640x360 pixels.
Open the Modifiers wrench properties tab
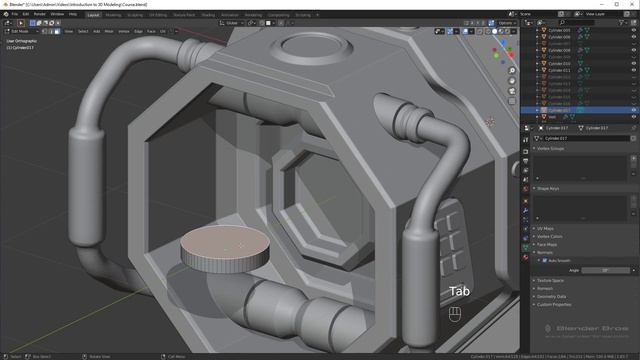click(x=526, y=210)
